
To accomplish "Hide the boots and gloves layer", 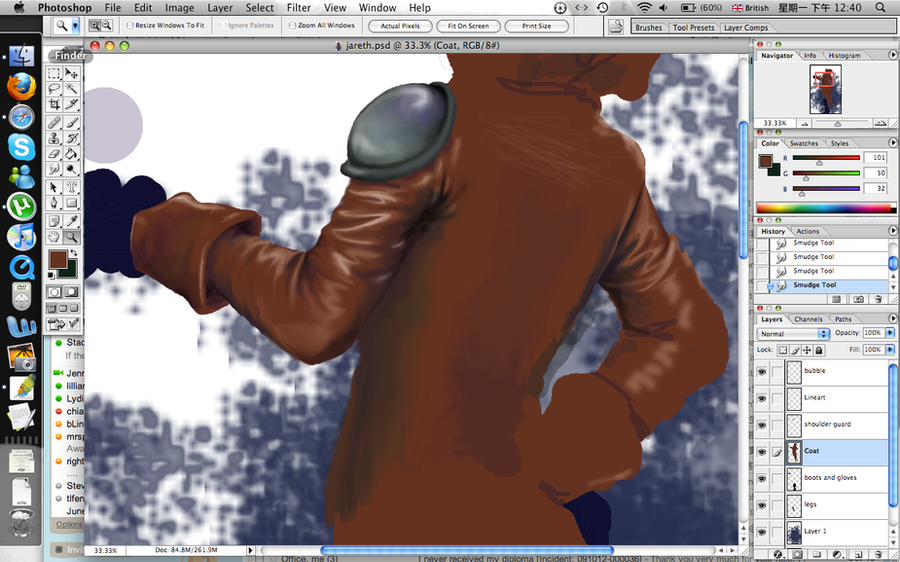I will point(762,478).
